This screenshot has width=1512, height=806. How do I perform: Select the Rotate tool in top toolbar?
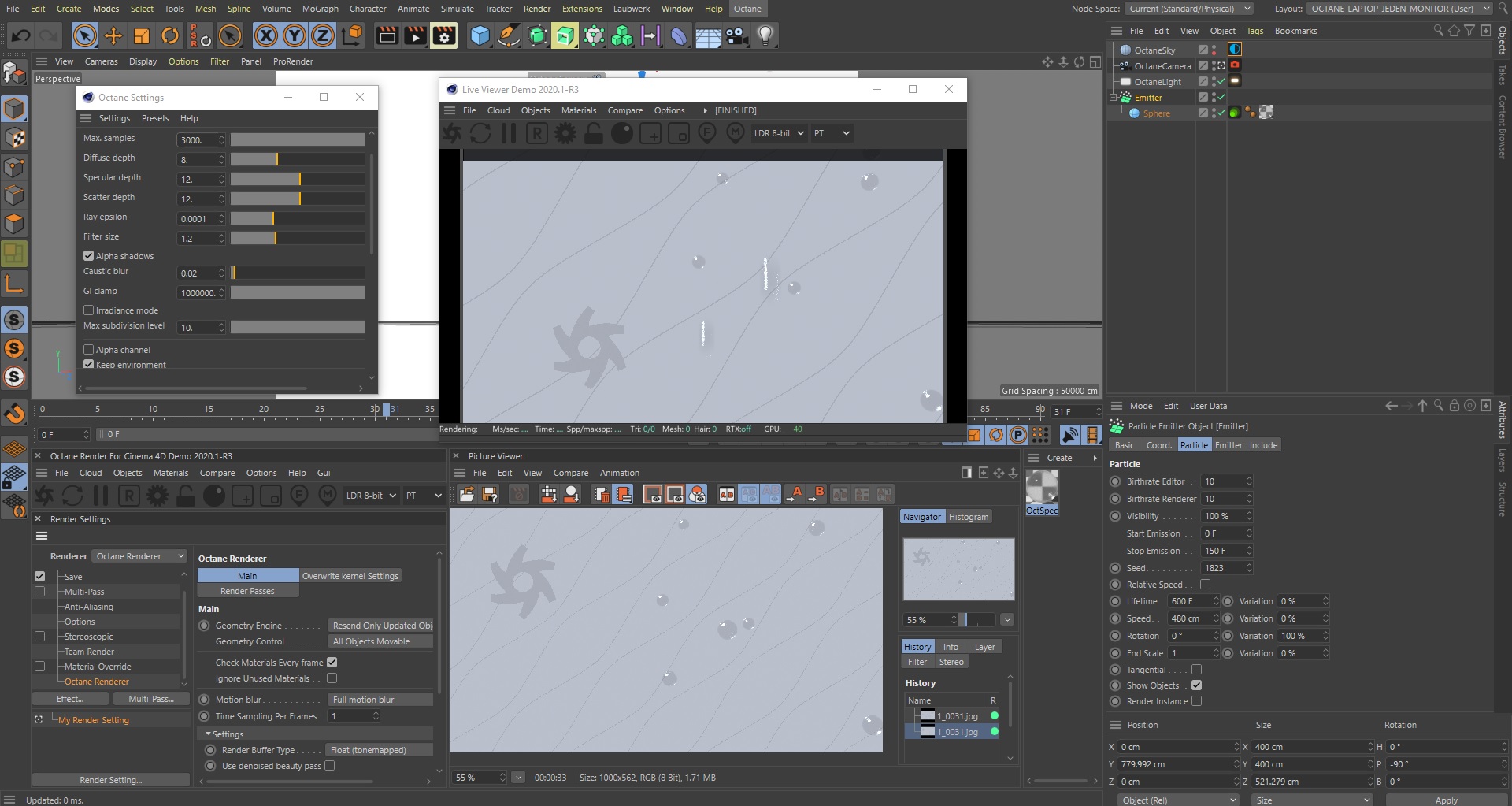(x=170, y=35)
